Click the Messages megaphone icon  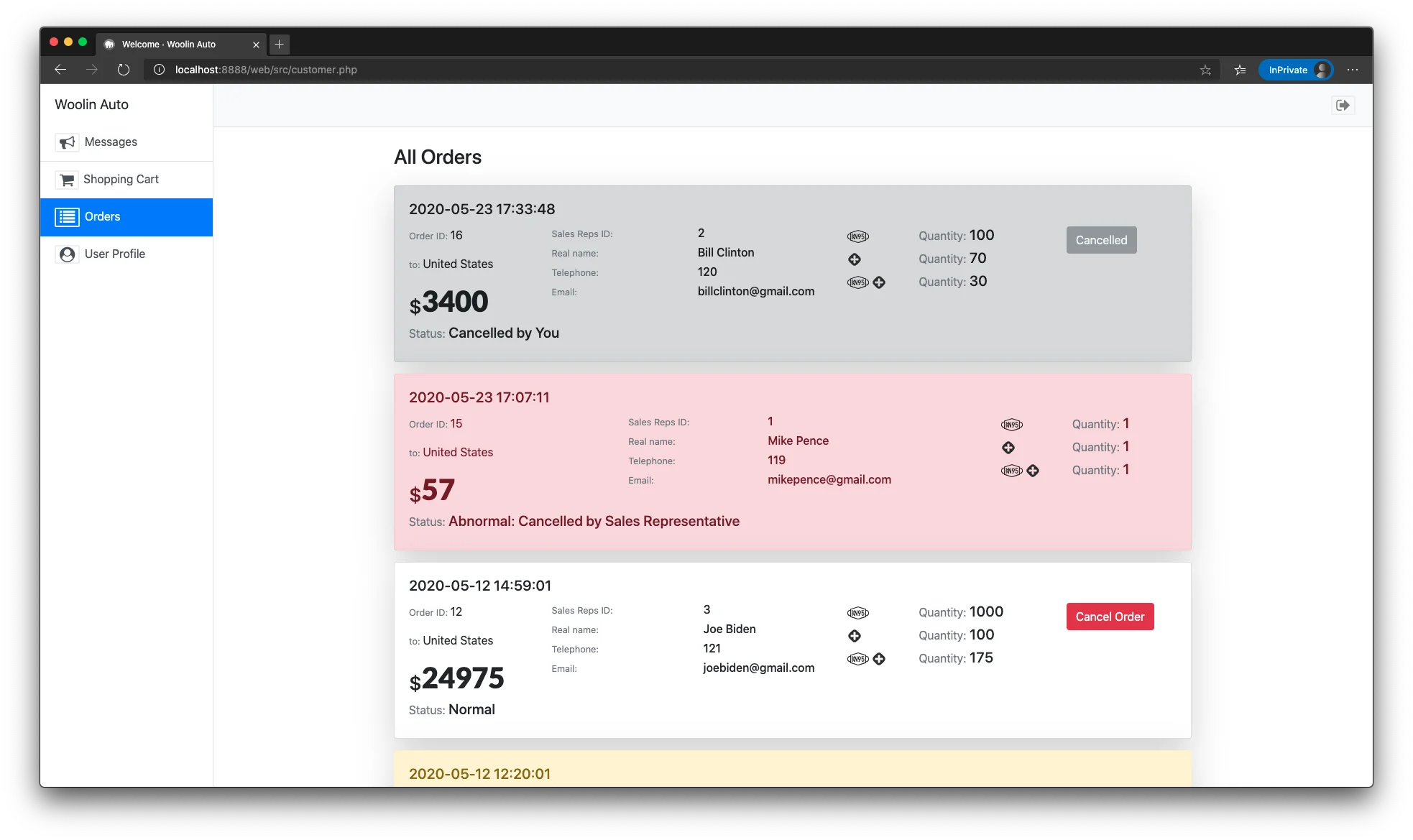coord(67,142)
